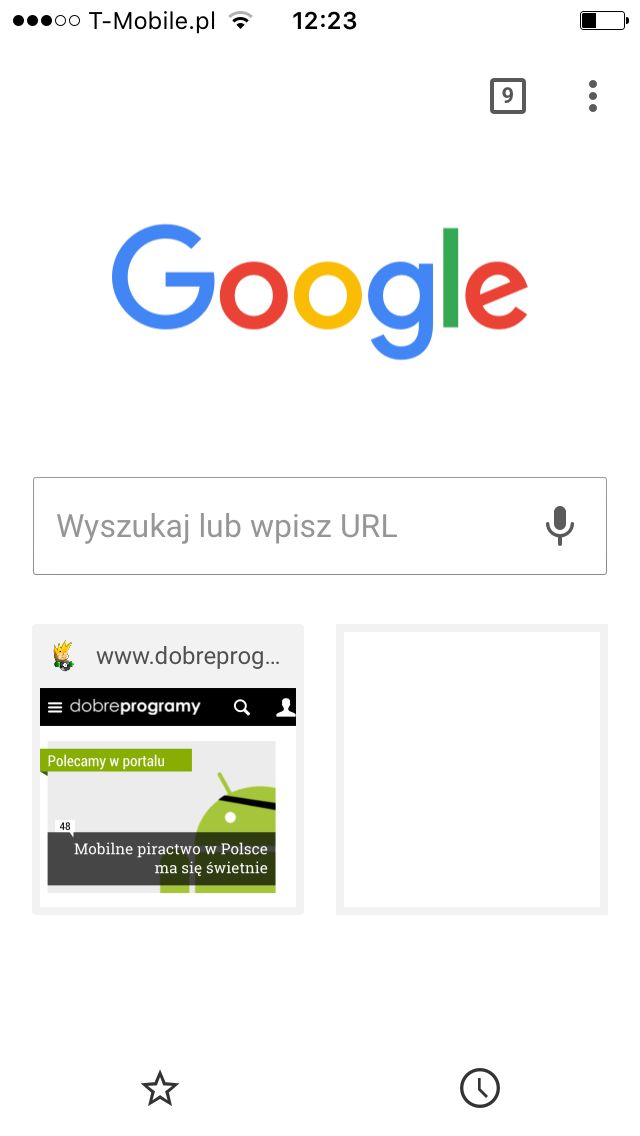Tap the 48 comment count badge

(65, 826)
